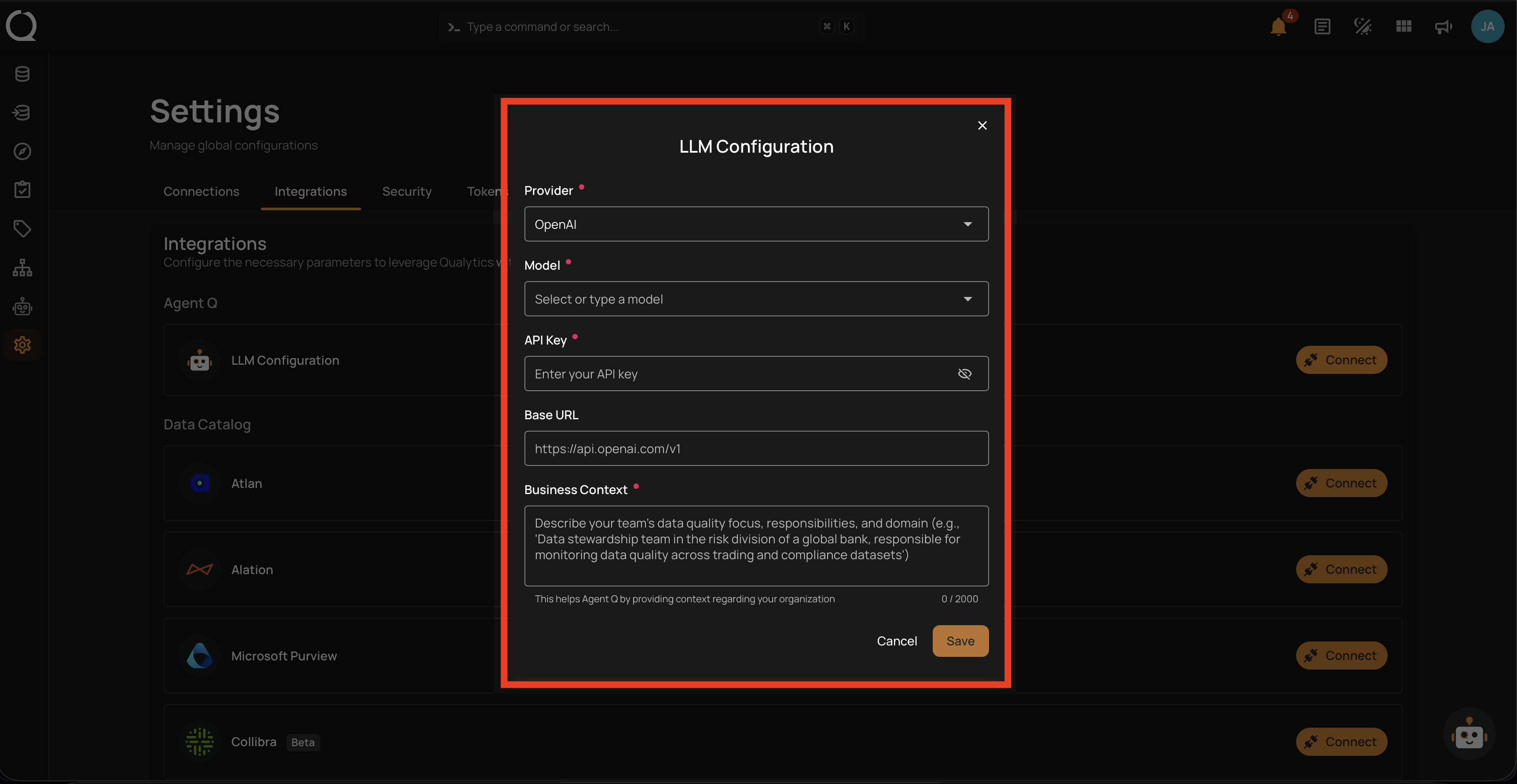Click the LLM Configuration dialog title
Screen dimensions: 1517x784
coord(756,146)
